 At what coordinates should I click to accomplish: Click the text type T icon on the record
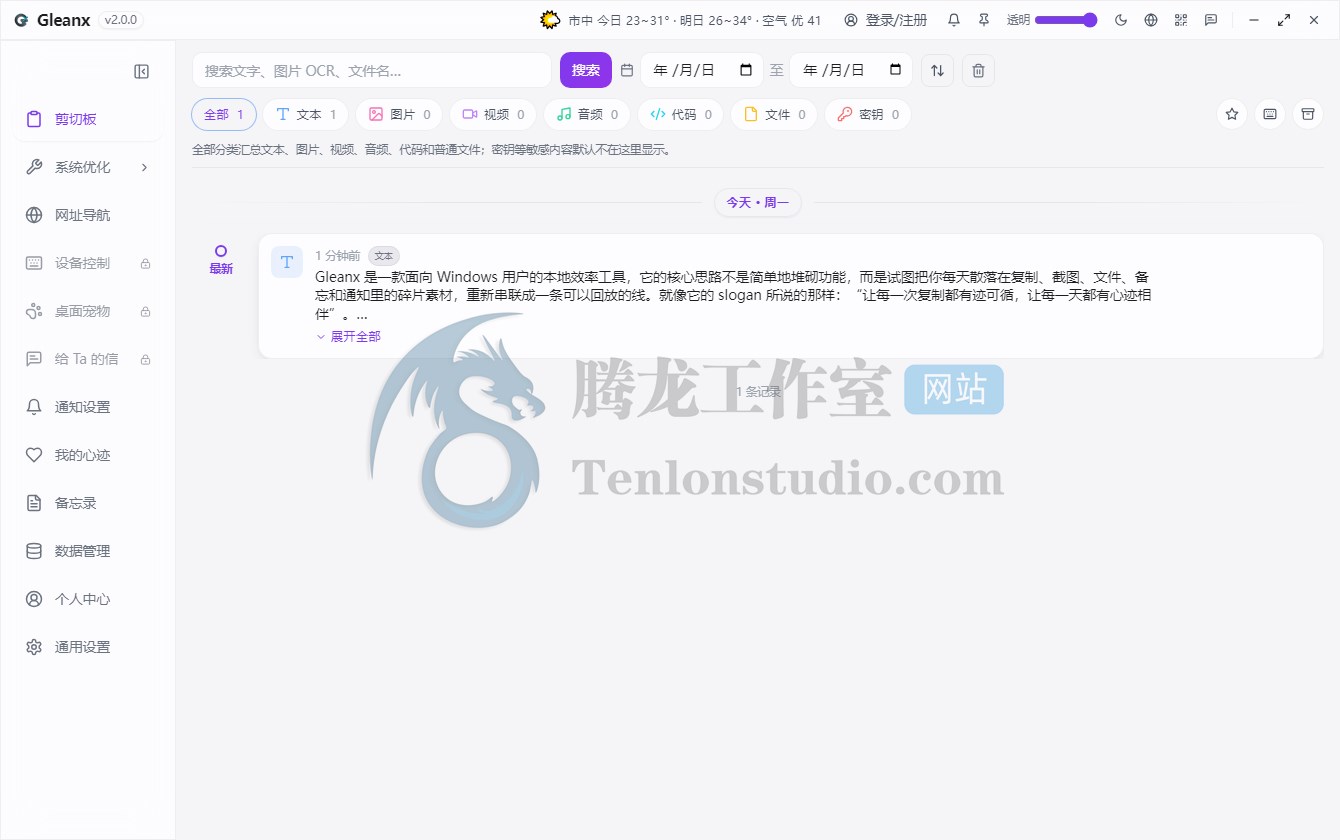click(287, 262)
